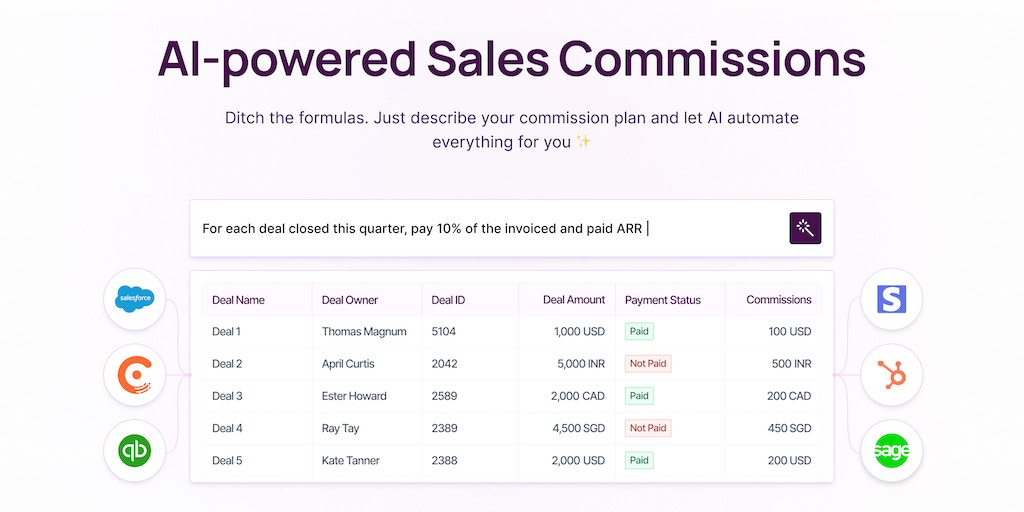This screenshot has height=512, width=1024.
Task: Open the Deal 3 row
Action: (227, 396)
